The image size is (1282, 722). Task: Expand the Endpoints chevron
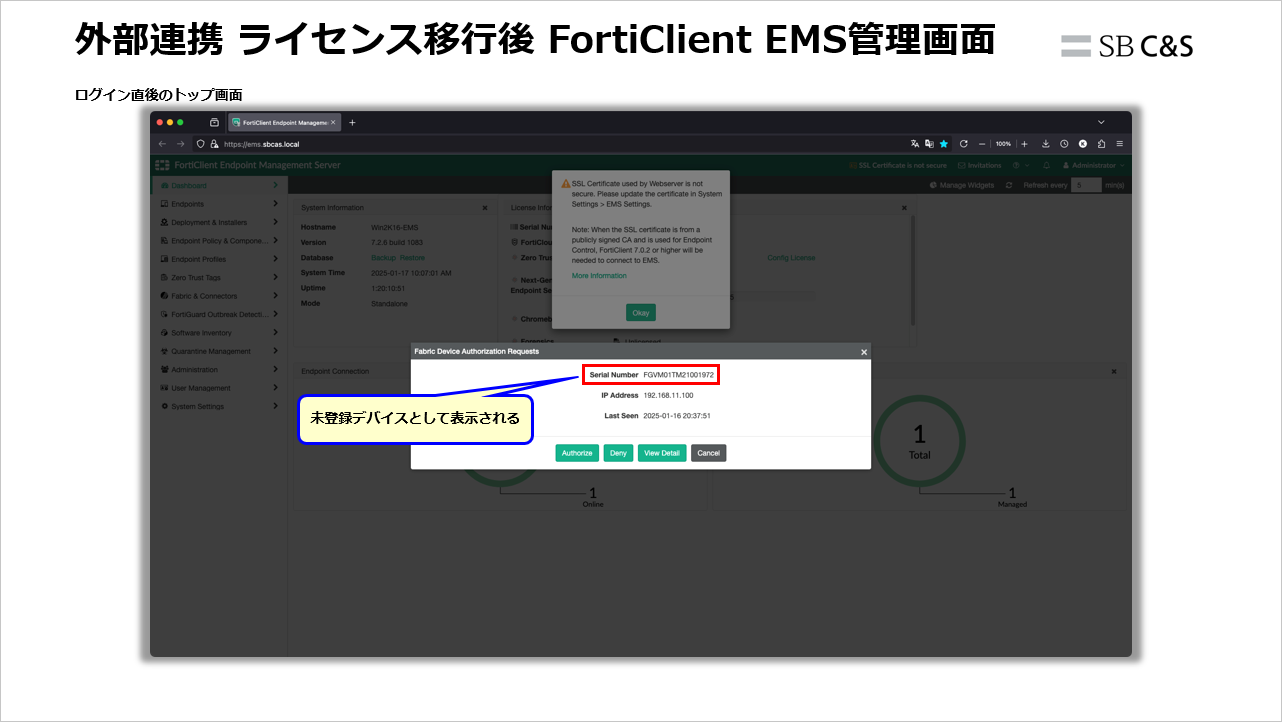pyautogui.click(x=275, y=204)
